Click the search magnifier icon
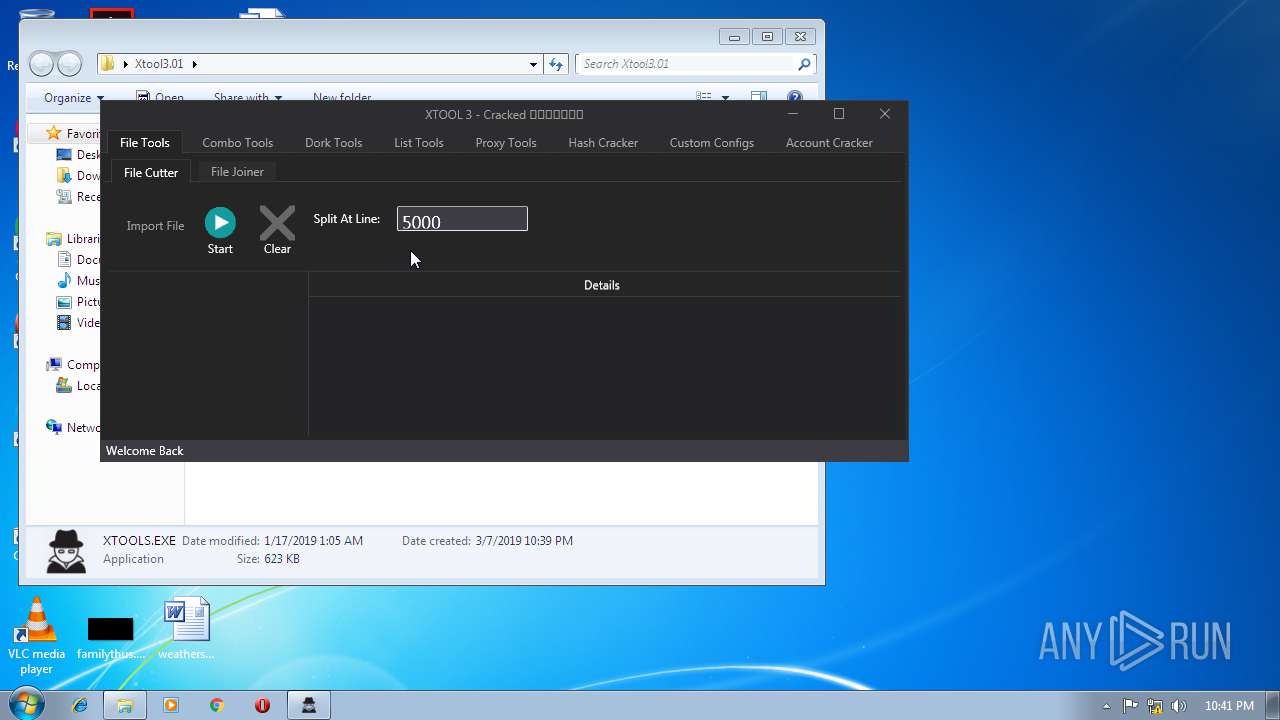Viewport: 1280px width, 720px height. click(x=804, y=64)
